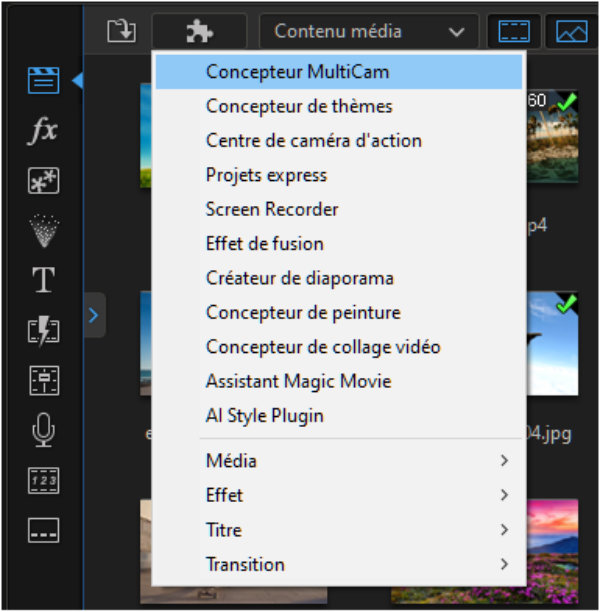This screenshot has width=600, height=612.
Task: Open the Subtitle Room icon
Action: tap(43, 530)
